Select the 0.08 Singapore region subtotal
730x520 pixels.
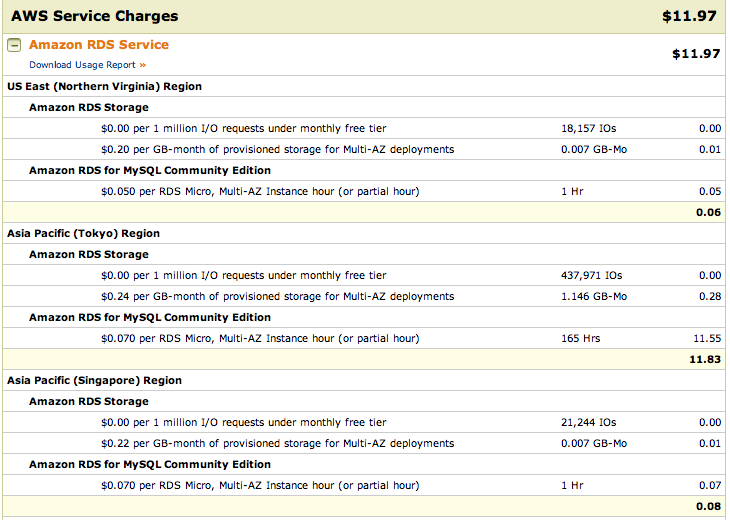point(708,506)
